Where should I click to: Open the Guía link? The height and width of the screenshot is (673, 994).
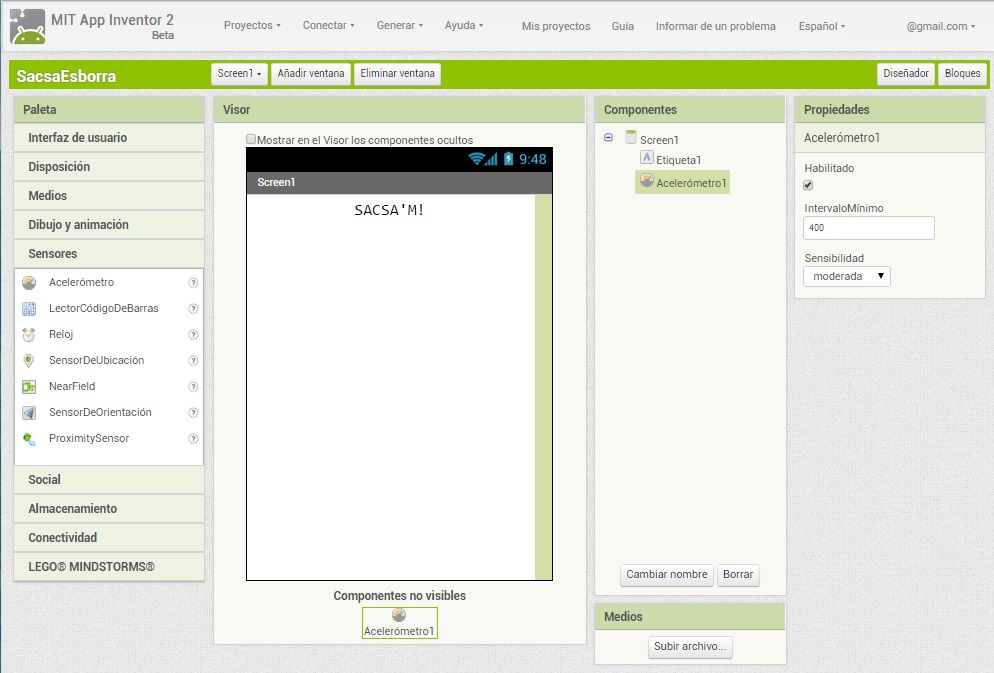[623, 26]
